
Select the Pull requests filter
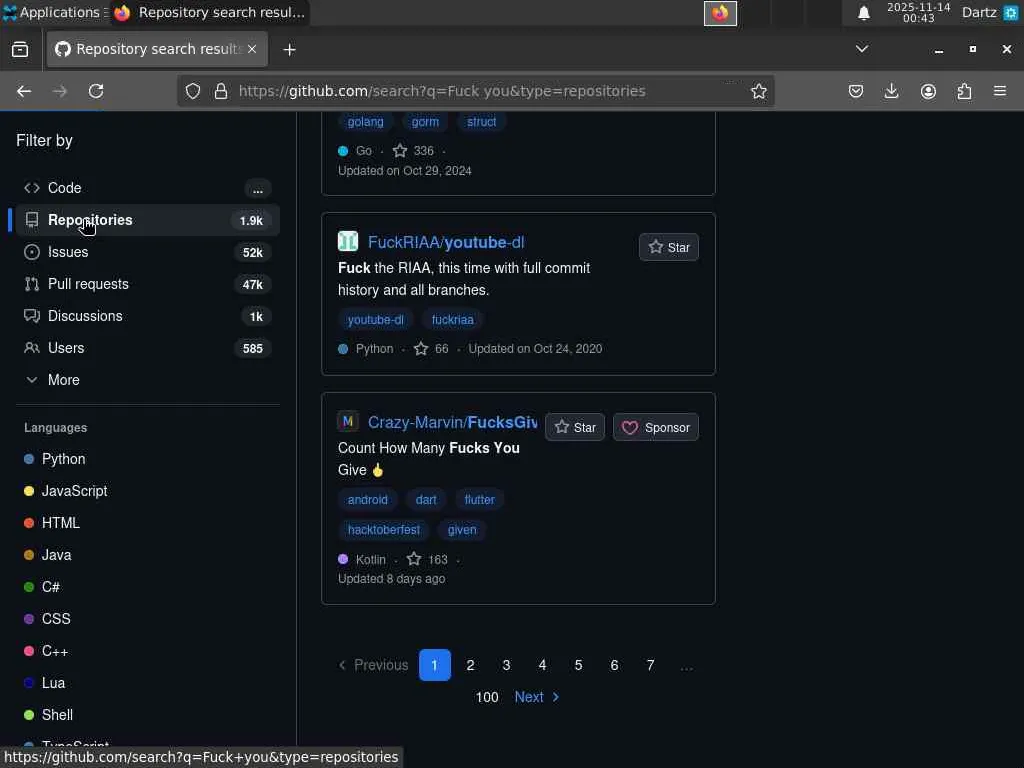coord(148,284)
